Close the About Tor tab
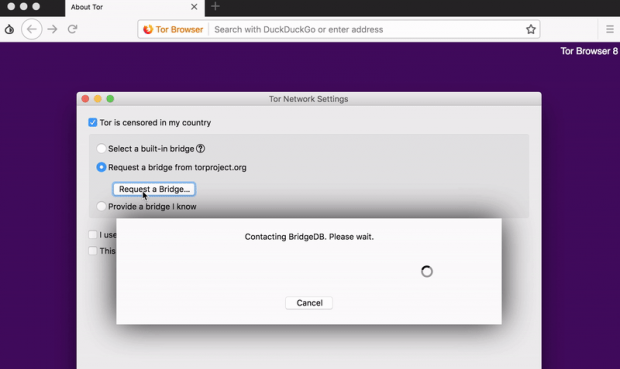 [194, 7]
